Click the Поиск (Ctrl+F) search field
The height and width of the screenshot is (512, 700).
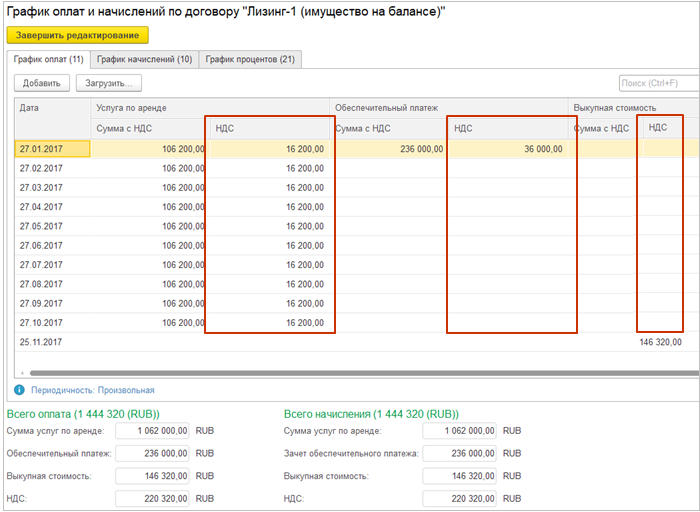tap(658, 83)
